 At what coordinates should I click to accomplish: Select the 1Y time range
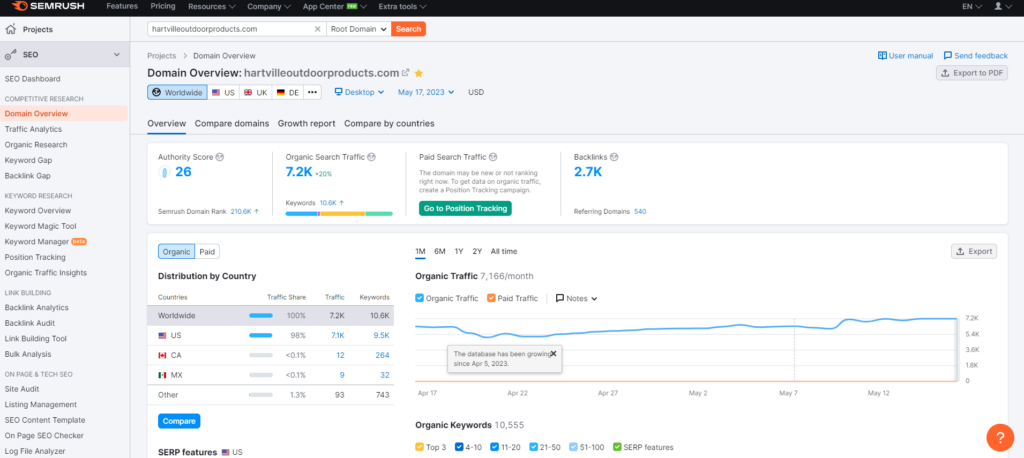tap(459, 251)
